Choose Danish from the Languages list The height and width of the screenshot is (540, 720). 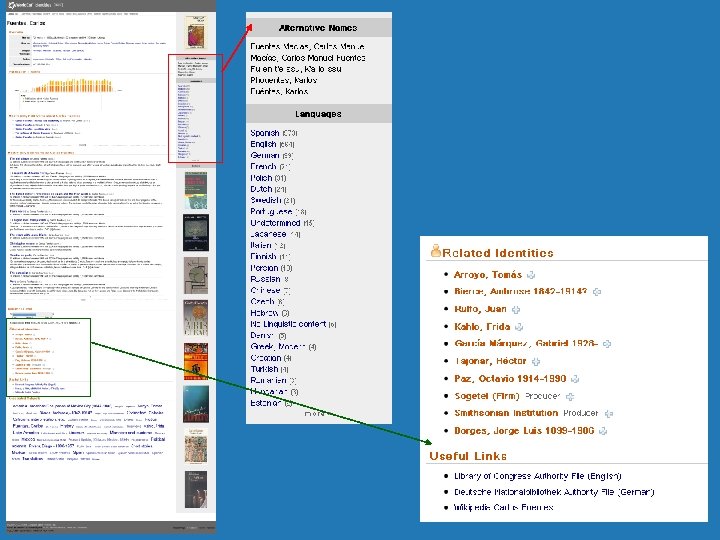[x=262, y=335]
